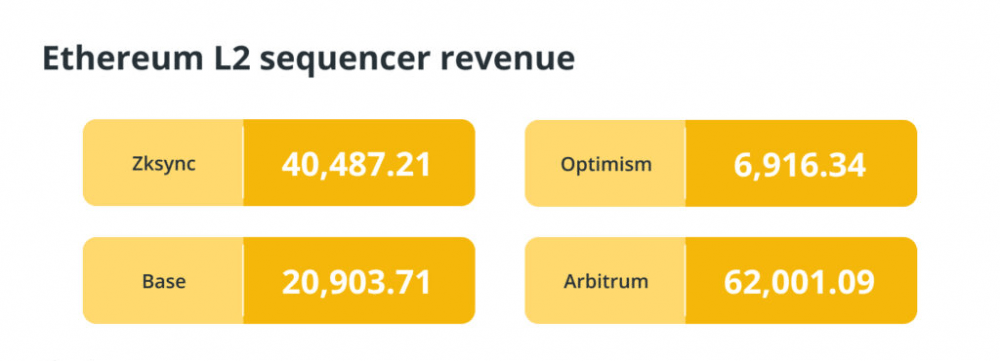Select the 20,903.71 revenue value
Image resolution: width=1000 pixels, height=361 pixels.
(357, 282)
